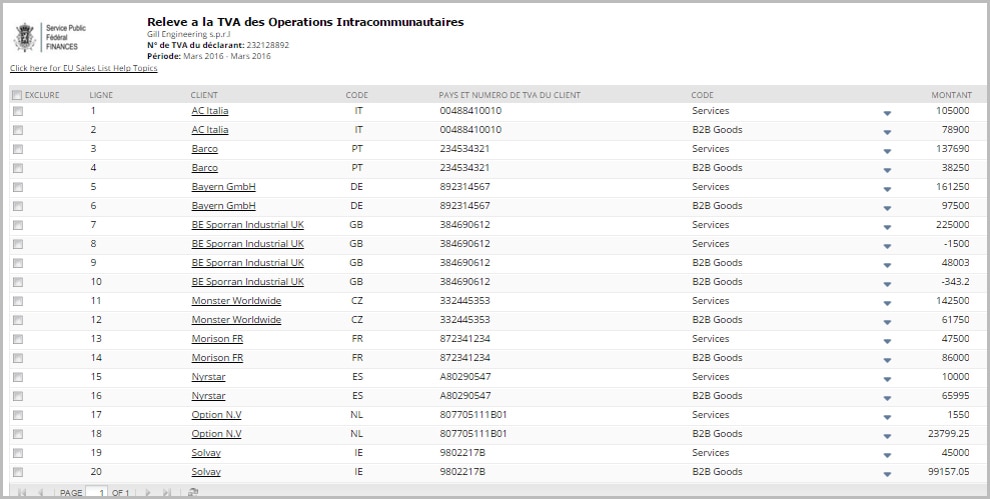Select country code CZ on line 12

point(357,320)
